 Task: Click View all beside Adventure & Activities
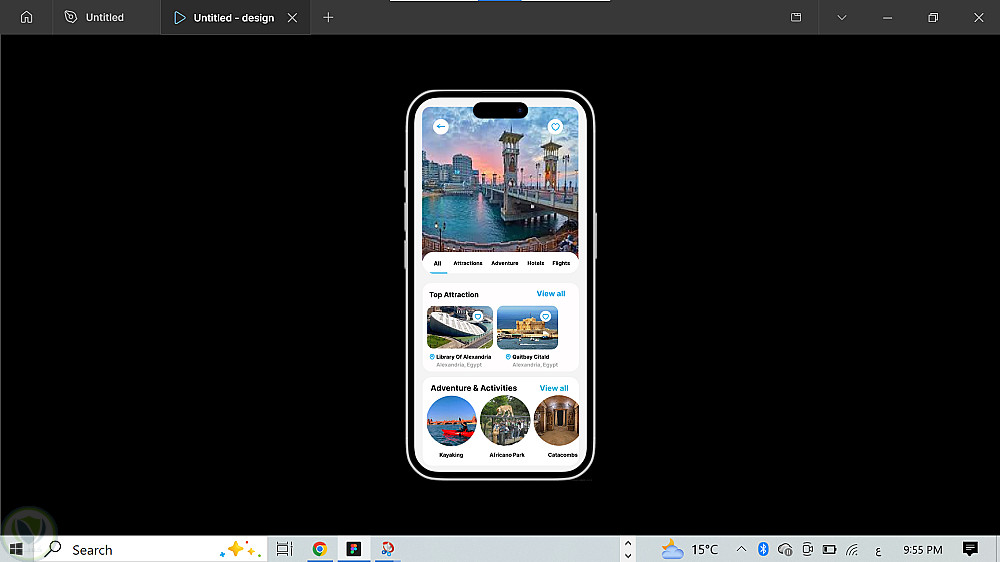pos(554,388)
